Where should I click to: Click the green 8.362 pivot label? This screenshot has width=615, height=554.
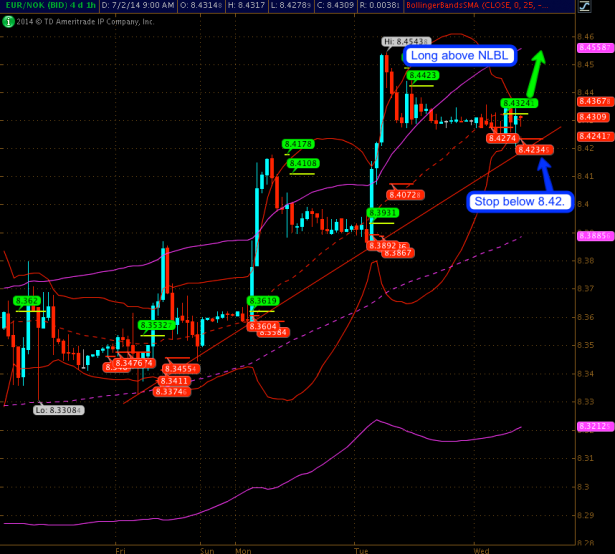[27, 300]
